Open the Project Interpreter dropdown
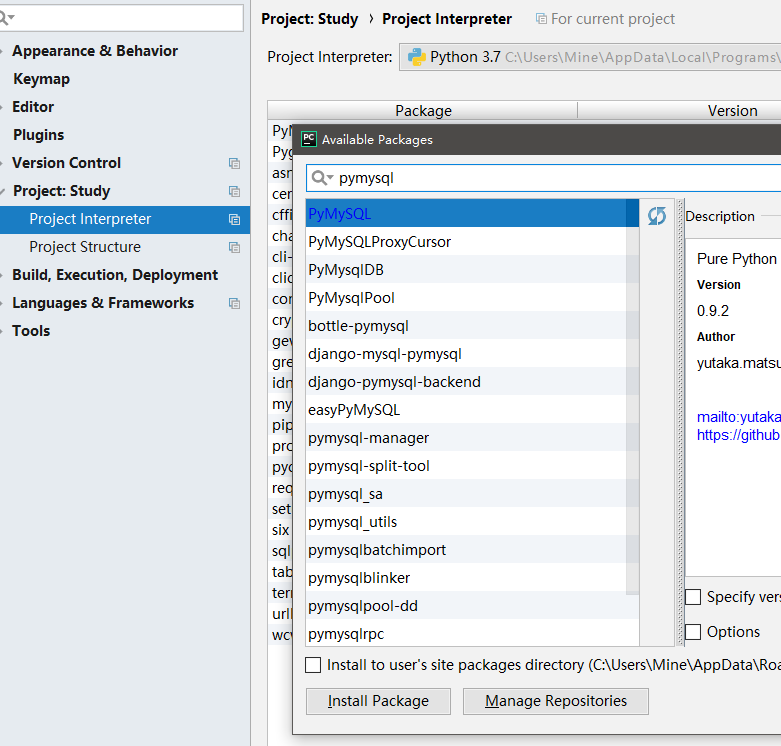This screenshot has height=746, width=781. tap(590, 57)
